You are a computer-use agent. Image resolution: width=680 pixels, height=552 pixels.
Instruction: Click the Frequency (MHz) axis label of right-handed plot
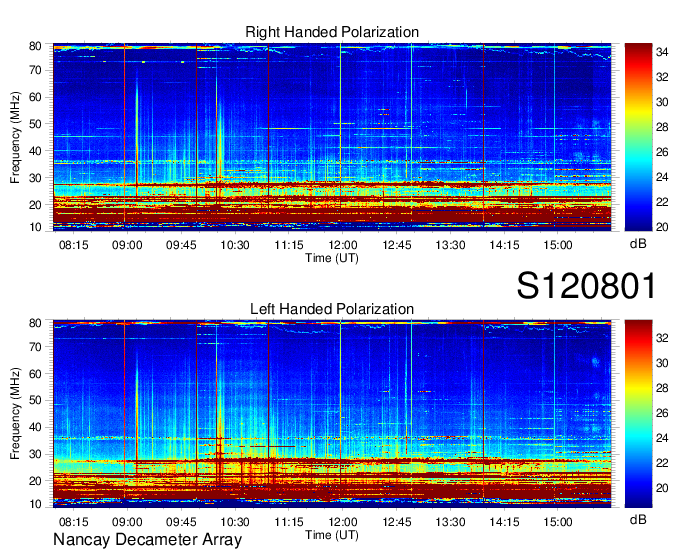click(15, 137)
